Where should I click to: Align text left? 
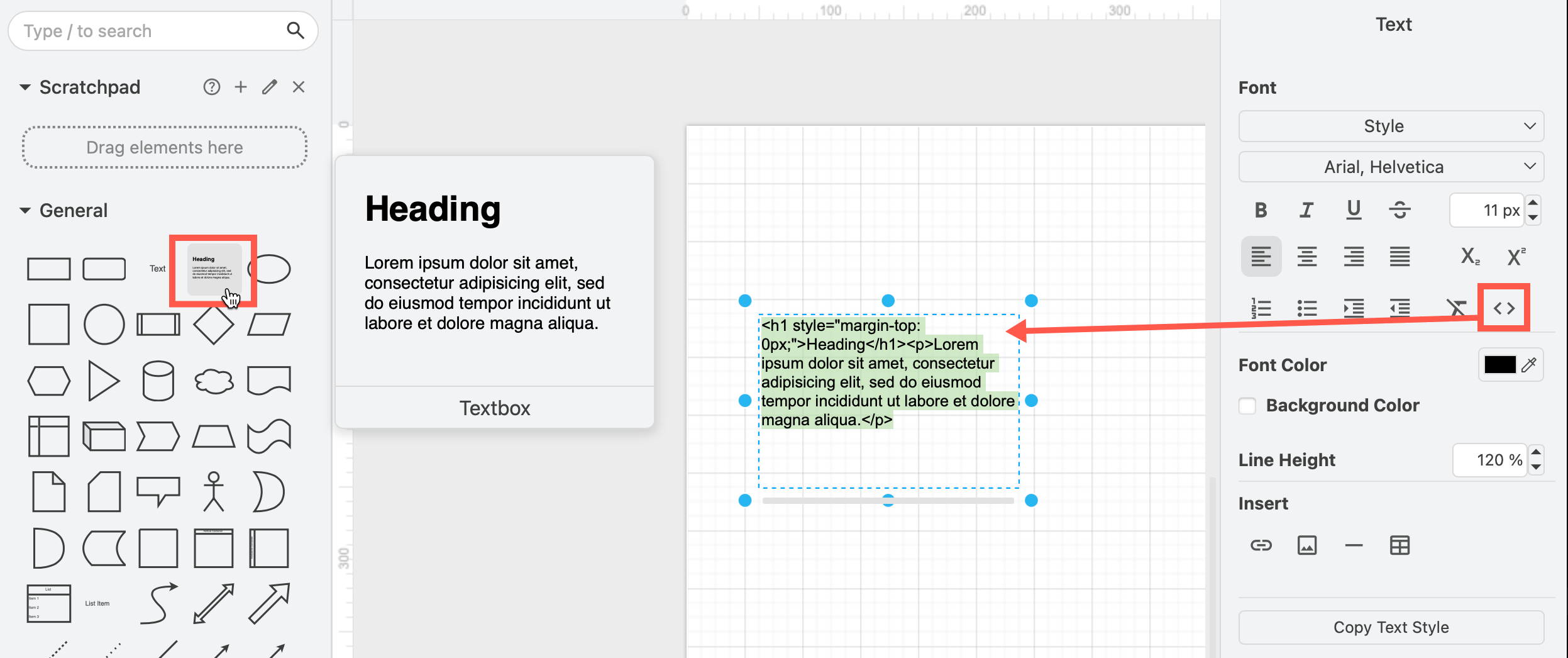1261,256
